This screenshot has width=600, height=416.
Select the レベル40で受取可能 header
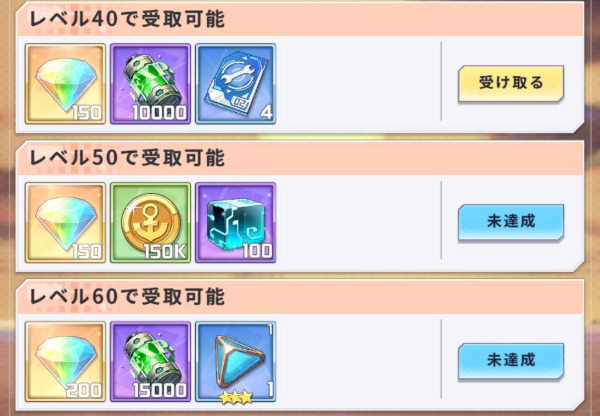(127, 19)
